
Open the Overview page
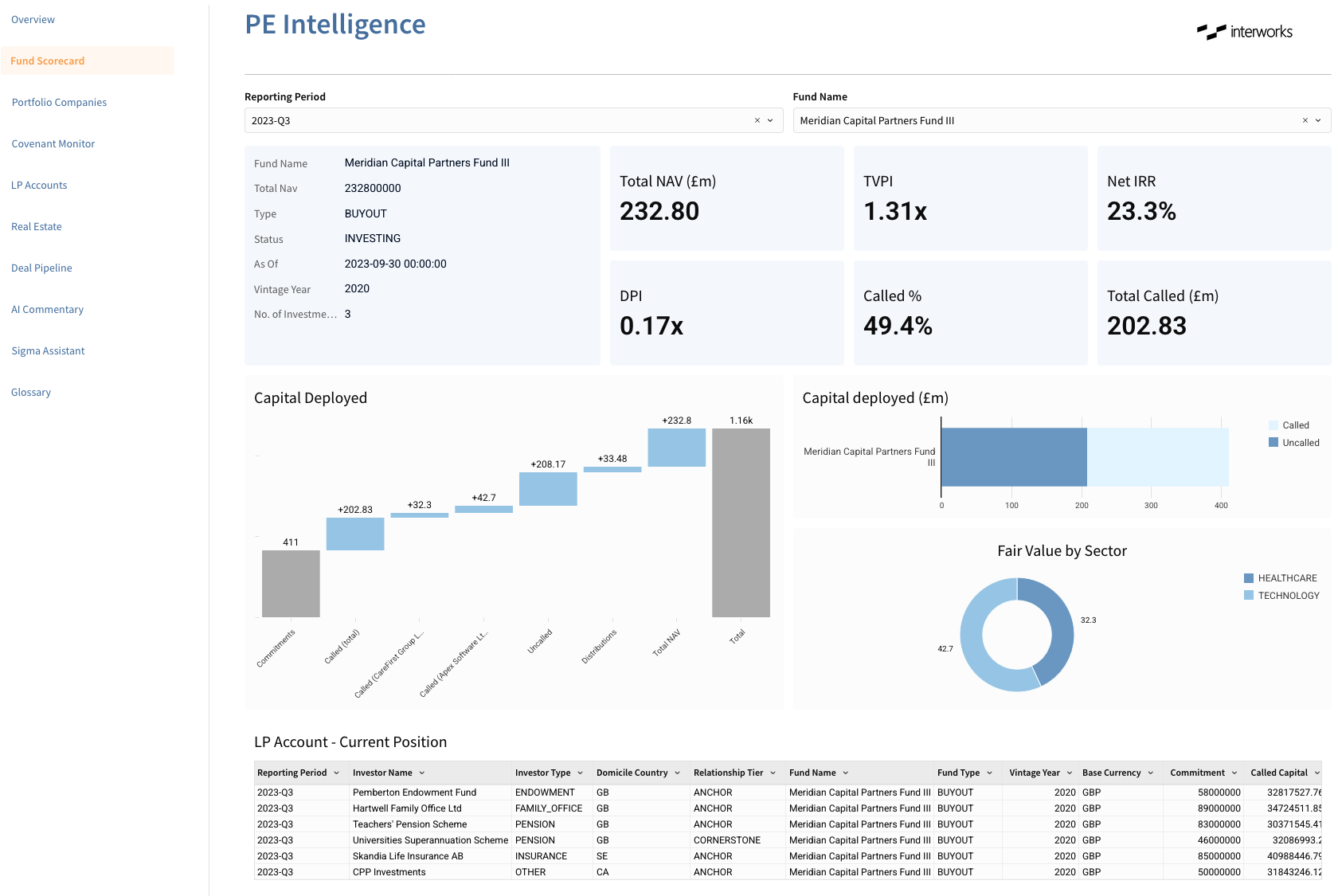click(33, 19)
